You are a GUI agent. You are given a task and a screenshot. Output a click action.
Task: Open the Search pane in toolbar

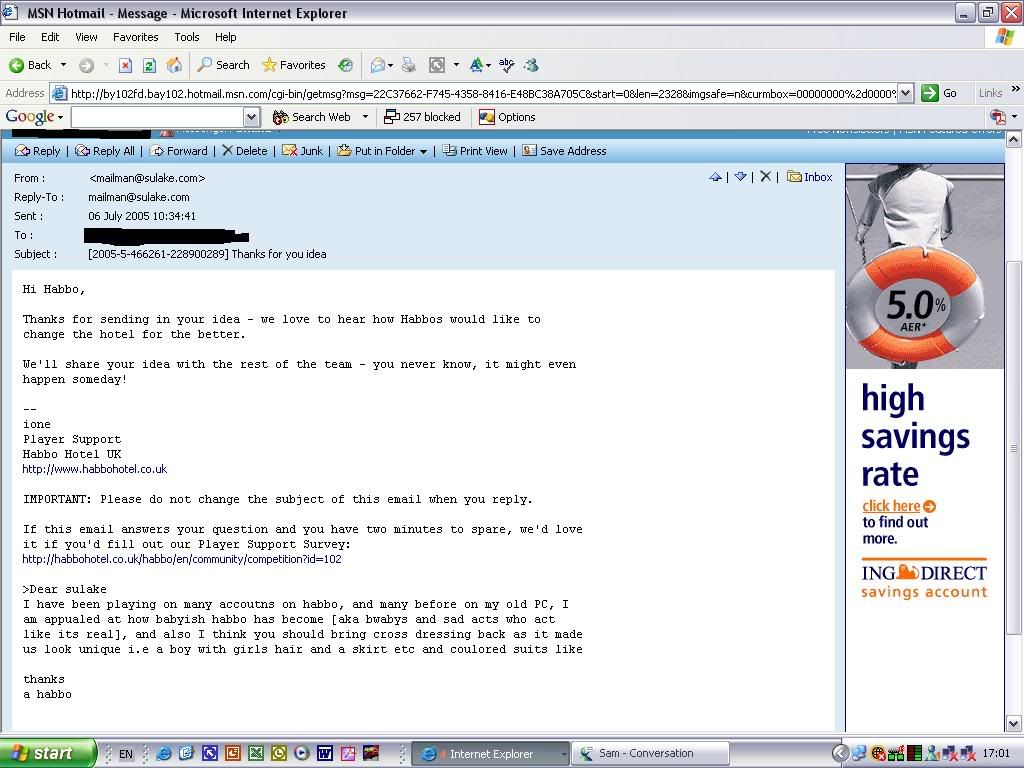[x=223, y=65]
